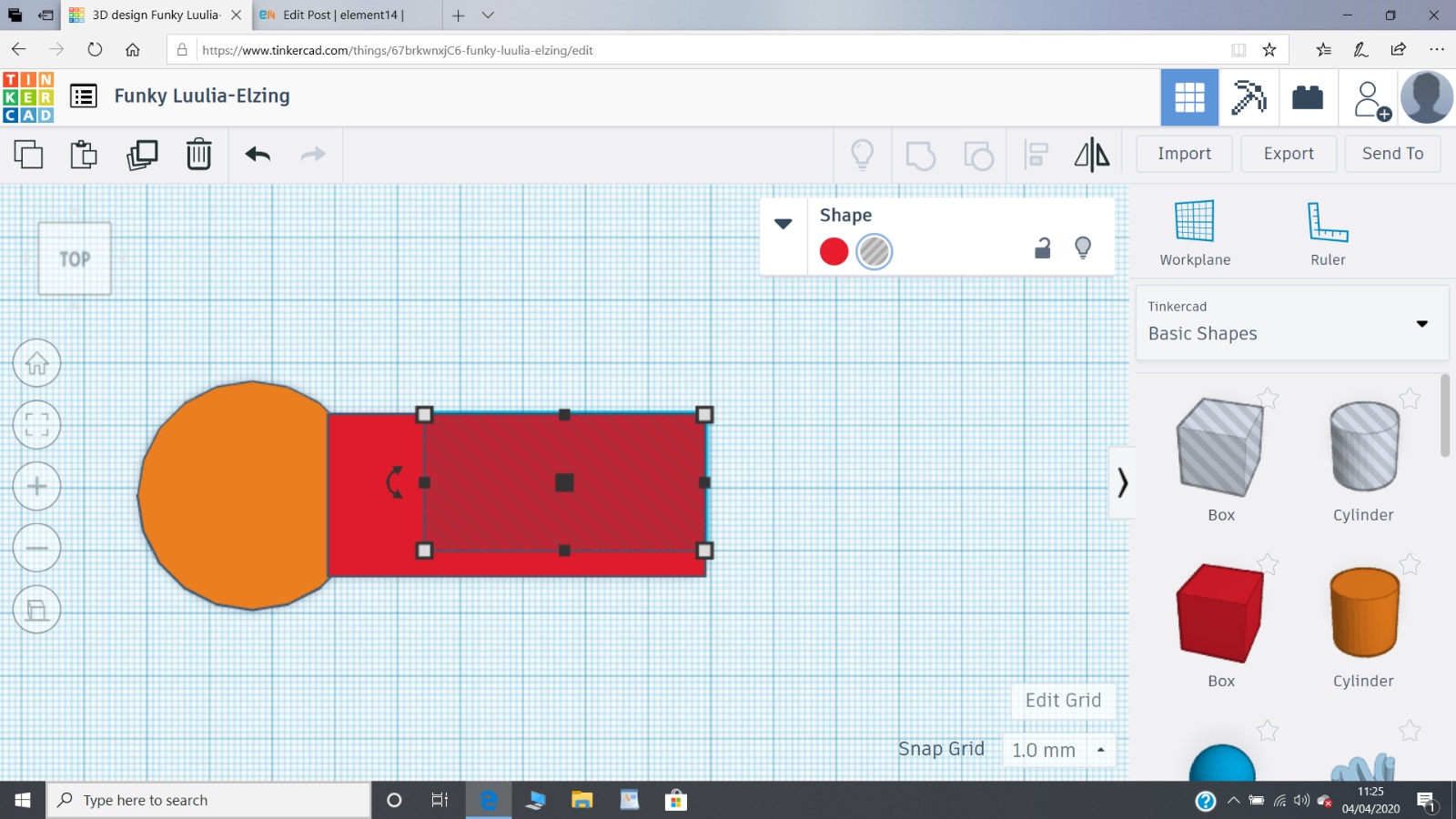Choose the red Solid color swatch
Screen dimensions: 1456x819
(x=834, y=251)
